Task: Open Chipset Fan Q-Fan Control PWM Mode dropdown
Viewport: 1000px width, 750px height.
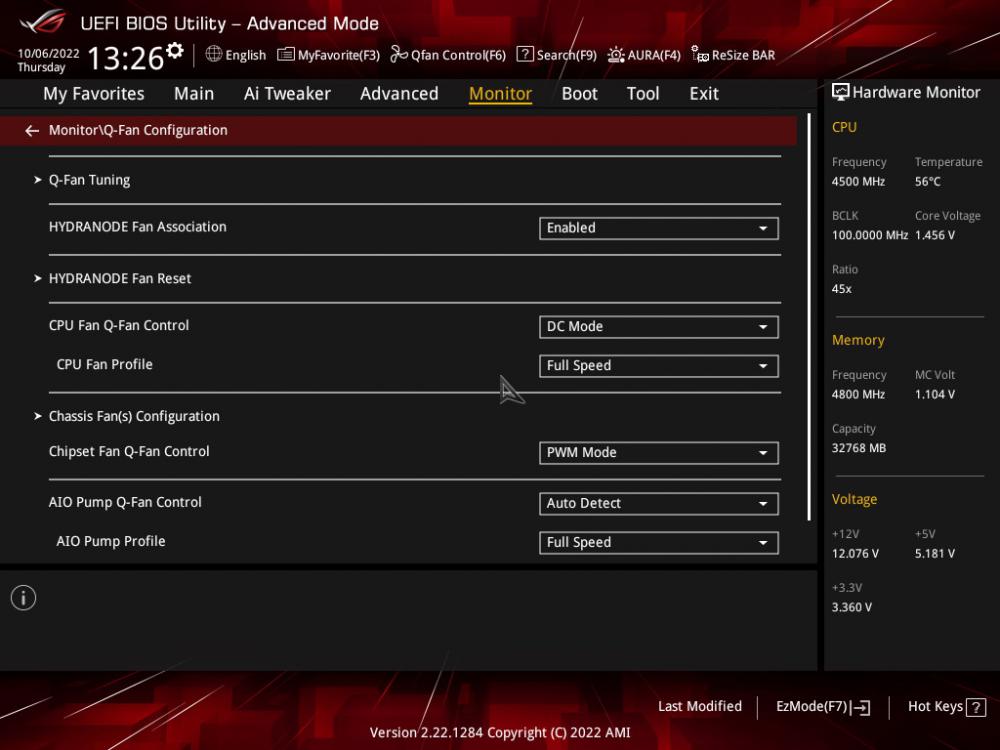Action: pos(659,453)
